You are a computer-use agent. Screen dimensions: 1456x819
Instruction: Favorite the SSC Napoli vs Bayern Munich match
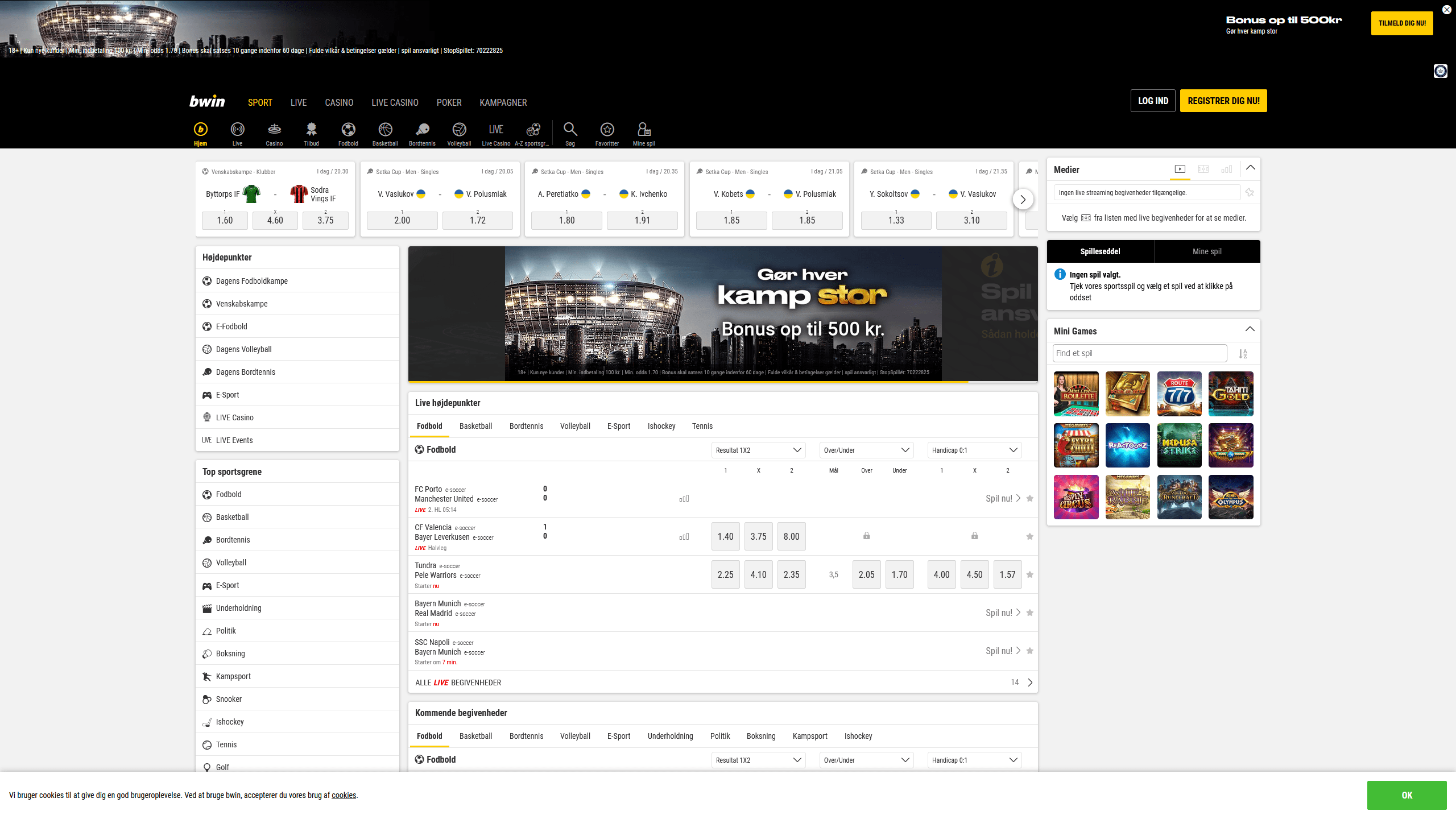(1029, 651)
